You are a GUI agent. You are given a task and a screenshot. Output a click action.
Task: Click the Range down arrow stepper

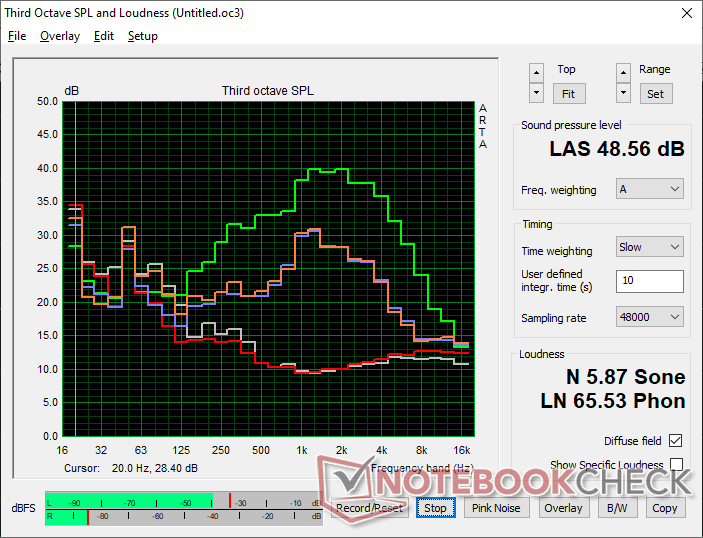[x=624, y=93]
